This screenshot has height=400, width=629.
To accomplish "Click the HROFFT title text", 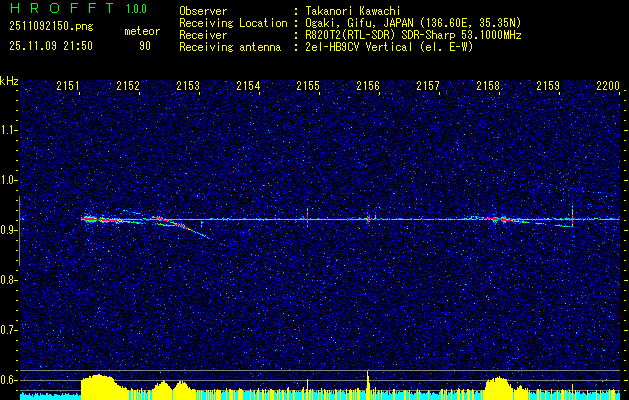I will tap(62, 8).
